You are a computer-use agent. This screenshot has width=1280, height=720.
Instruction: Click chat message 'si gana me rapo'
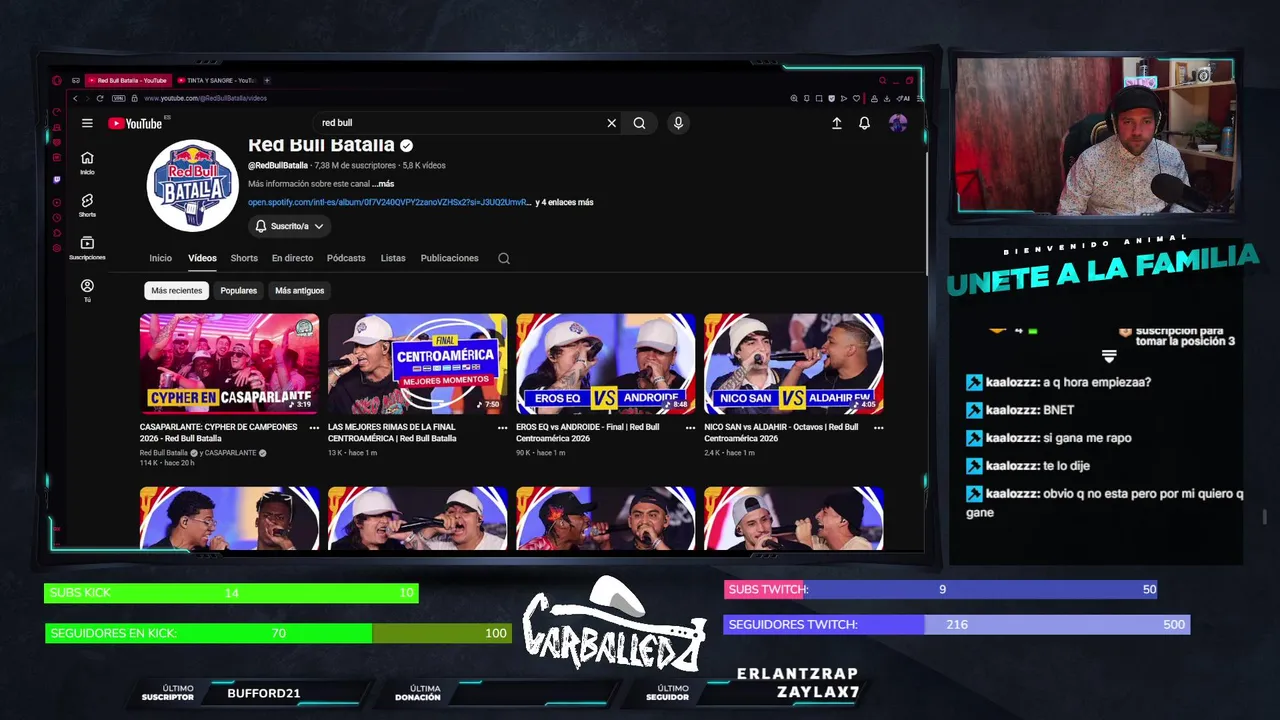pyautogui.click(x=1087, y=438)
